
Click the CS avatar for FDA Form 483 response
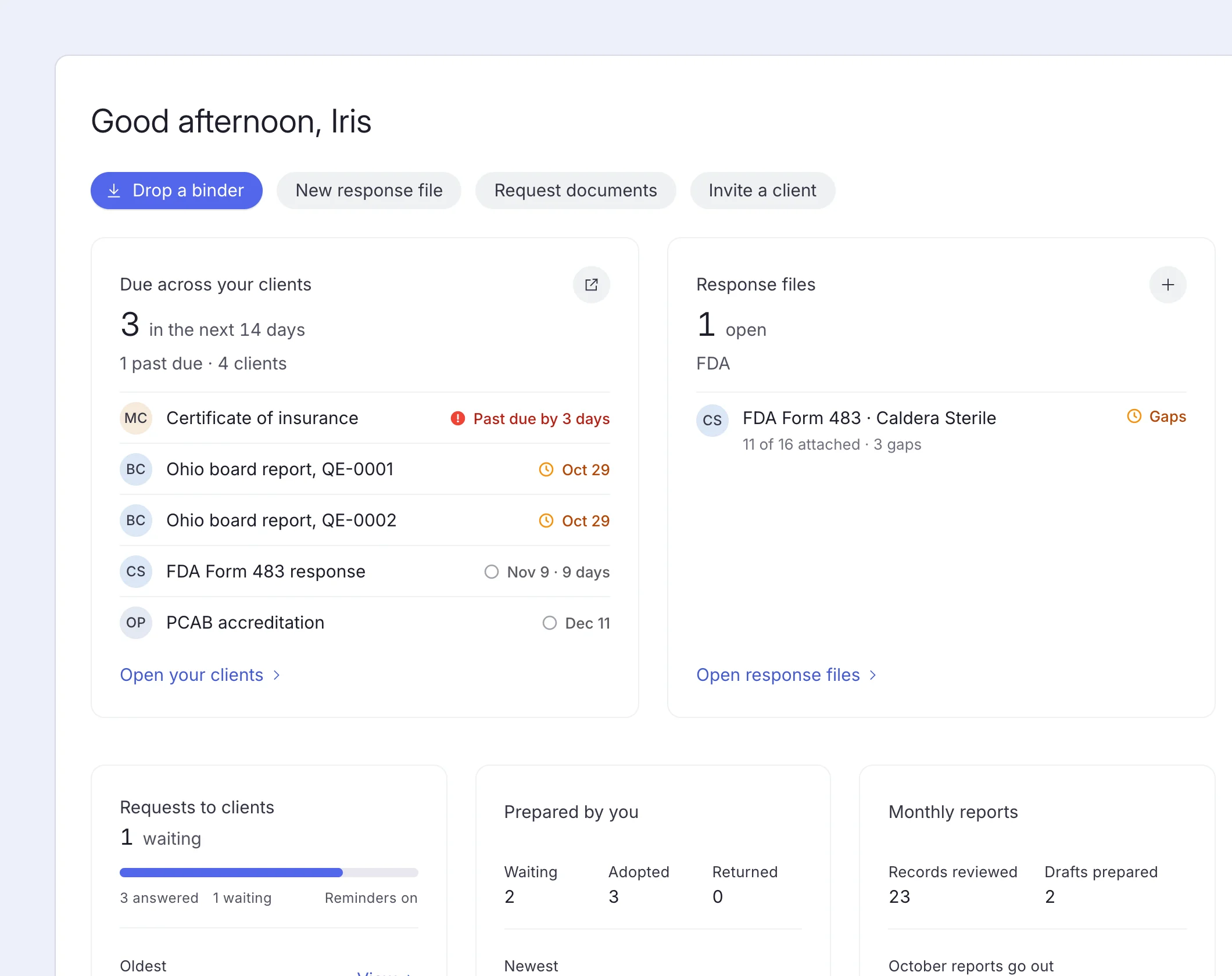click(x=136, y=572)
